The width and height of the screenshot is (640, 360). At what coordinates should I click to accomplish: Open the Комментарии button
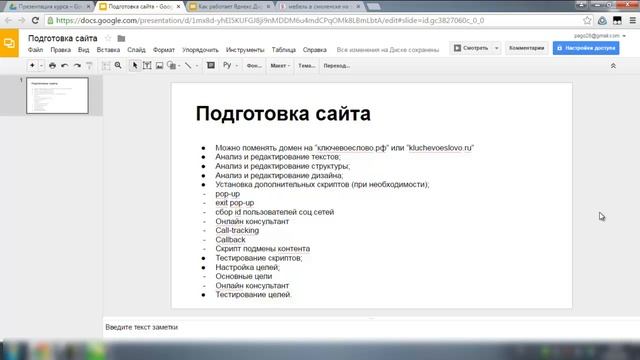coord(527,48)
